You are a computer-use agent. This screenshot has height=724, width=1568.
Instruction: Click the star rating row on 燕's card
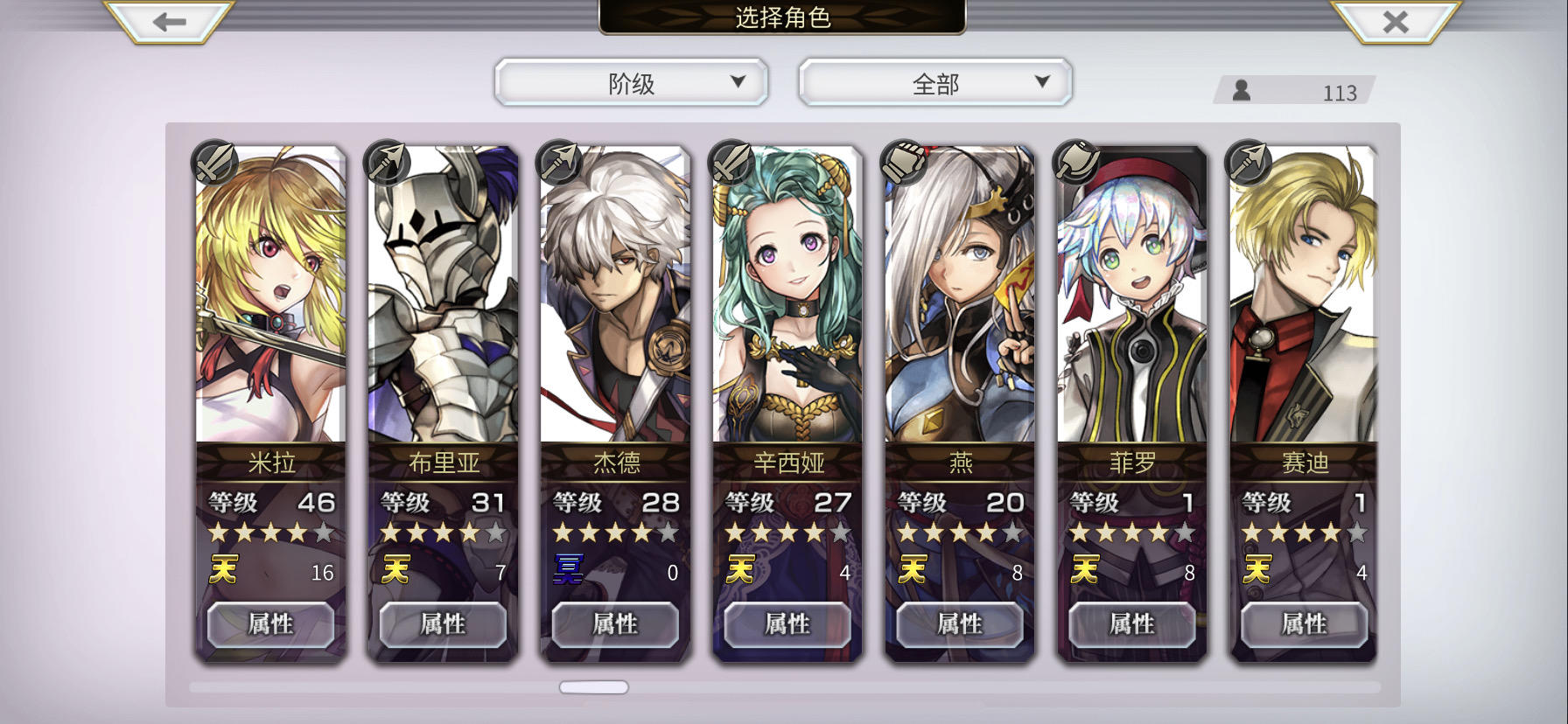point(961,532)
